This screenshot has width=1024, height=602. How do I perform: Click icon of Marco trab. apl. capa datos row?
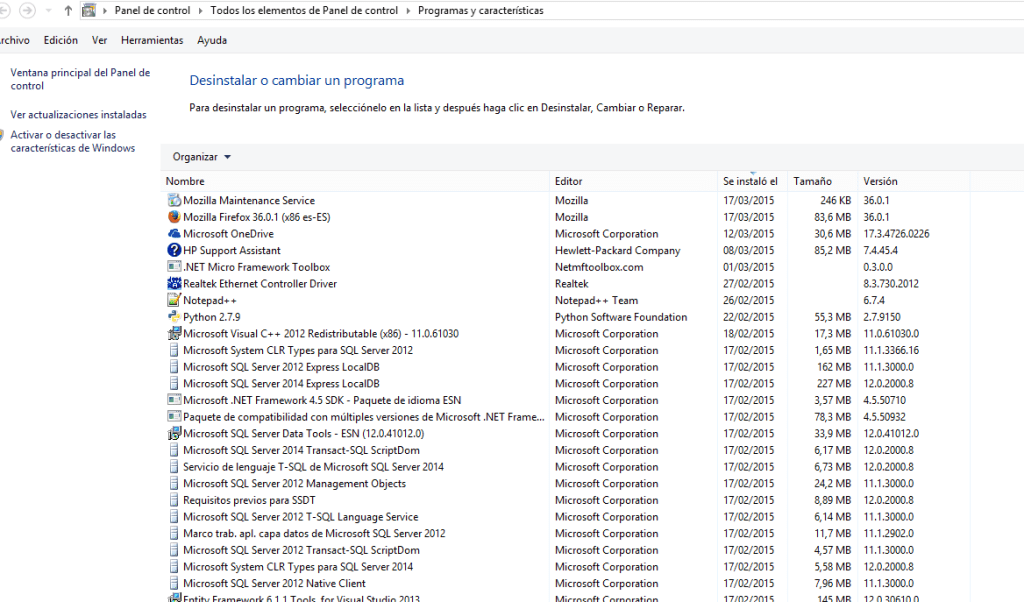[x=174, y=533]
